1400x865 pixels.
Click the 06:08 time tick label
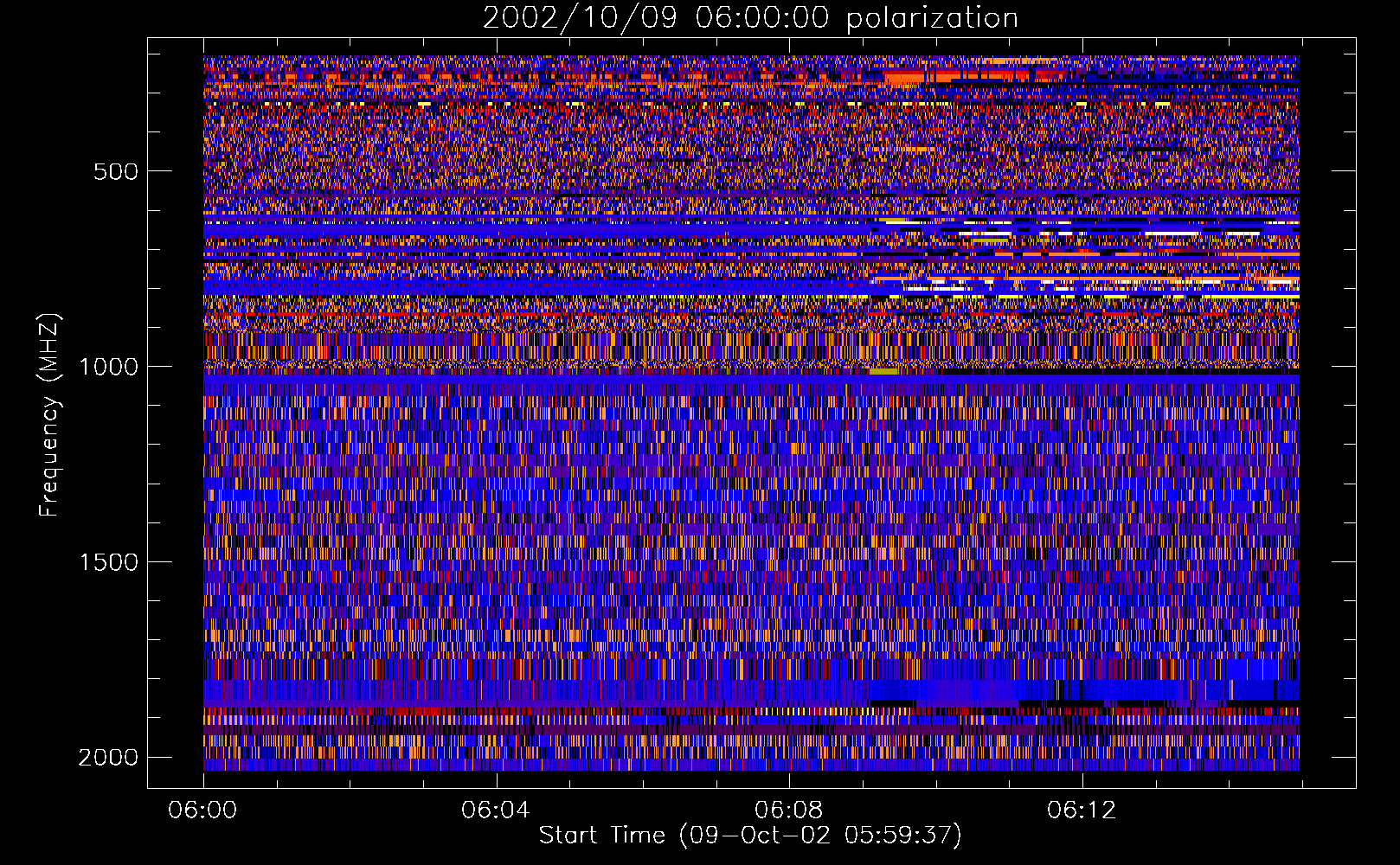click(789, 811)
